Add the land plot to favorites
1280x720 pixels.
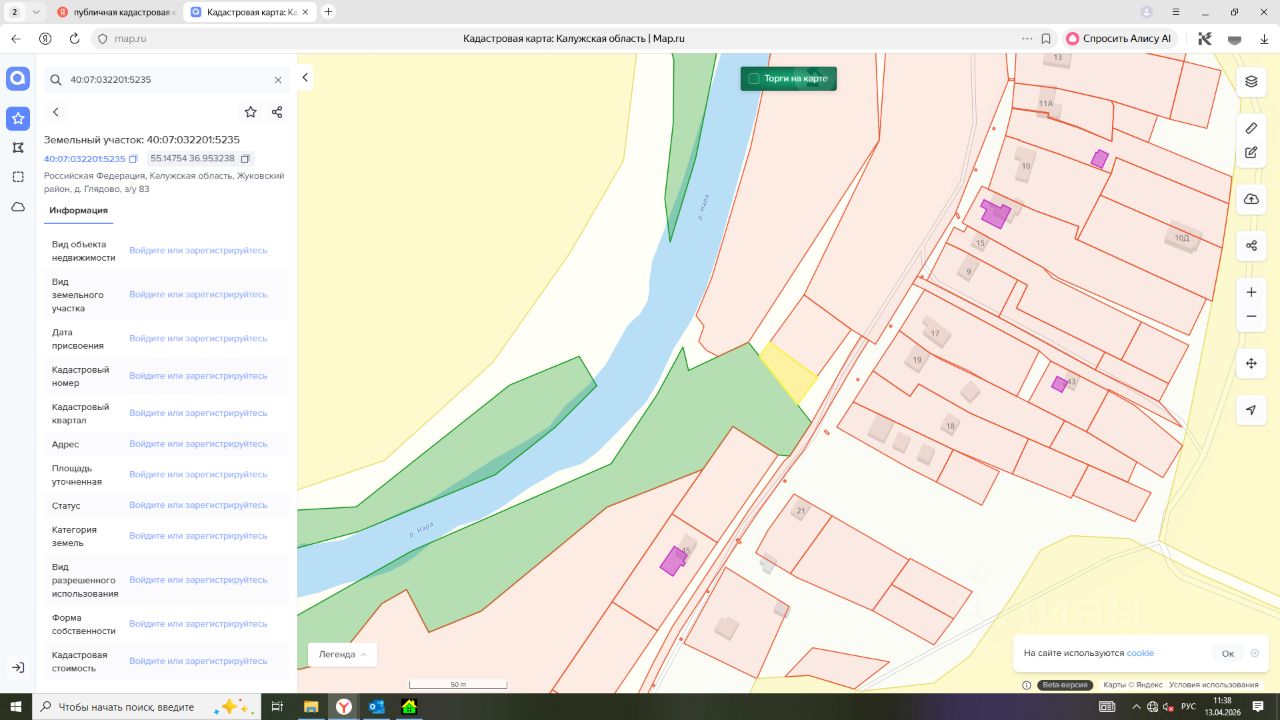tap(250, 112)
